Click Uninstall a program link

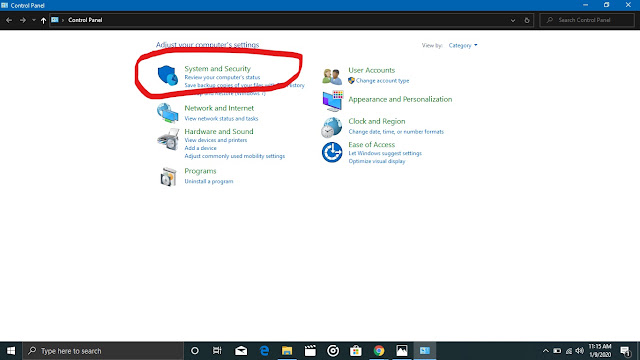click(209, 181)
